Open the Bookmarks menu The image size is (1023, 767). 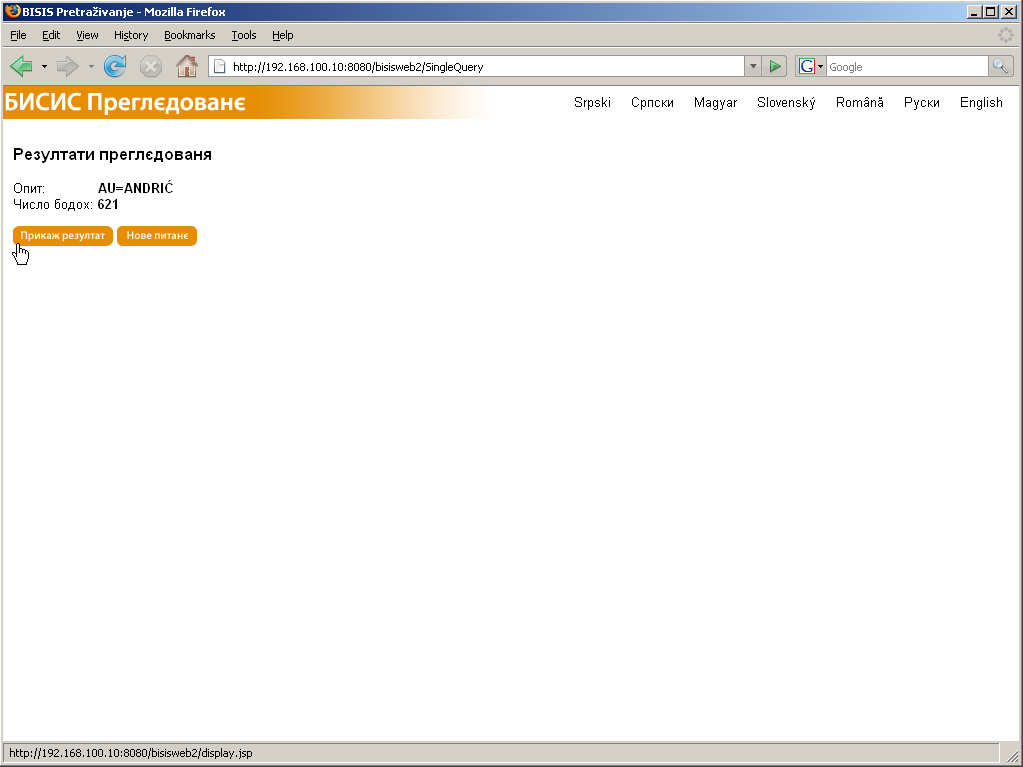pos(189,35)
